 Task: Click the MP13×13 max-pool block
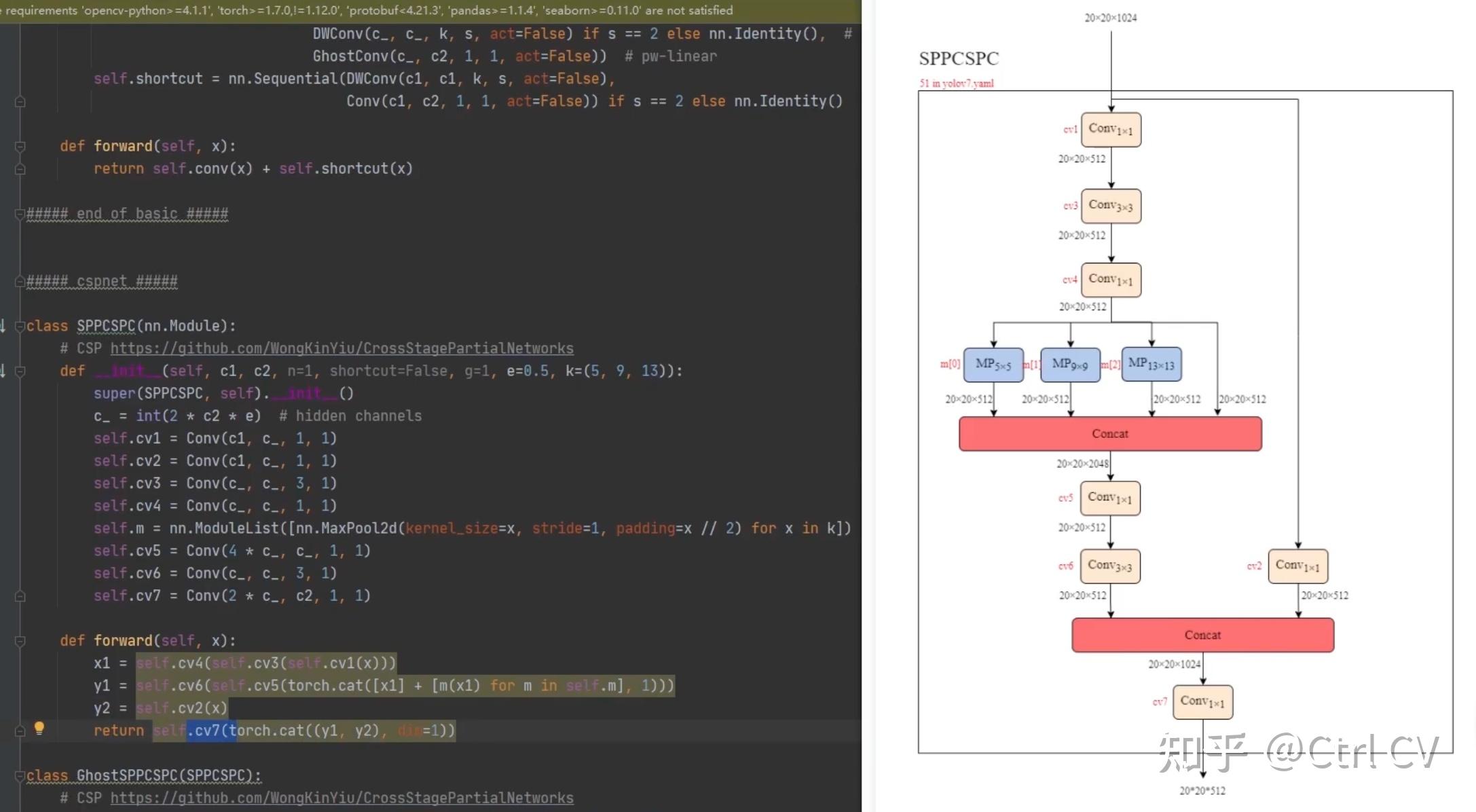click(x=1151, y=364)
